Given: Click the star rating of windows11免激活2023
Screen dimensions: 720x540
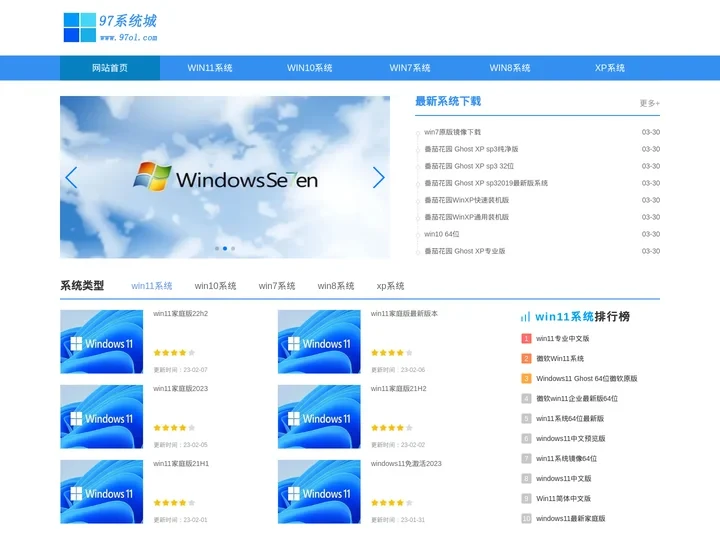Looking at the screenshot, I should pos(392,503).
